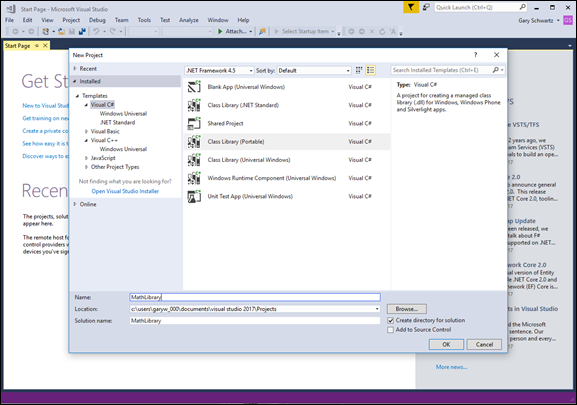Click the pin icon on Start Page tab
The height and width of the screenshot is (405, 577).
[x=37, y=46]
